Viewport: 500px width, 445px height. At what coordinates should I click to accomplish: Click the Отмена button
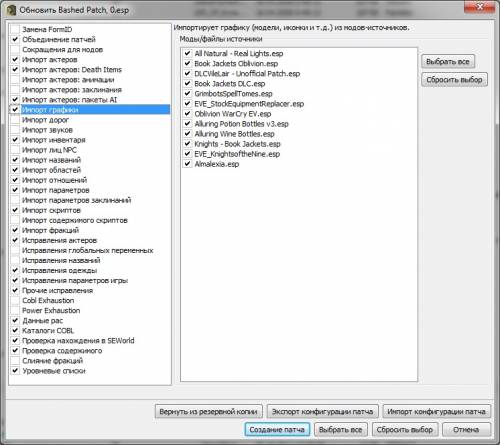[466, 430]
